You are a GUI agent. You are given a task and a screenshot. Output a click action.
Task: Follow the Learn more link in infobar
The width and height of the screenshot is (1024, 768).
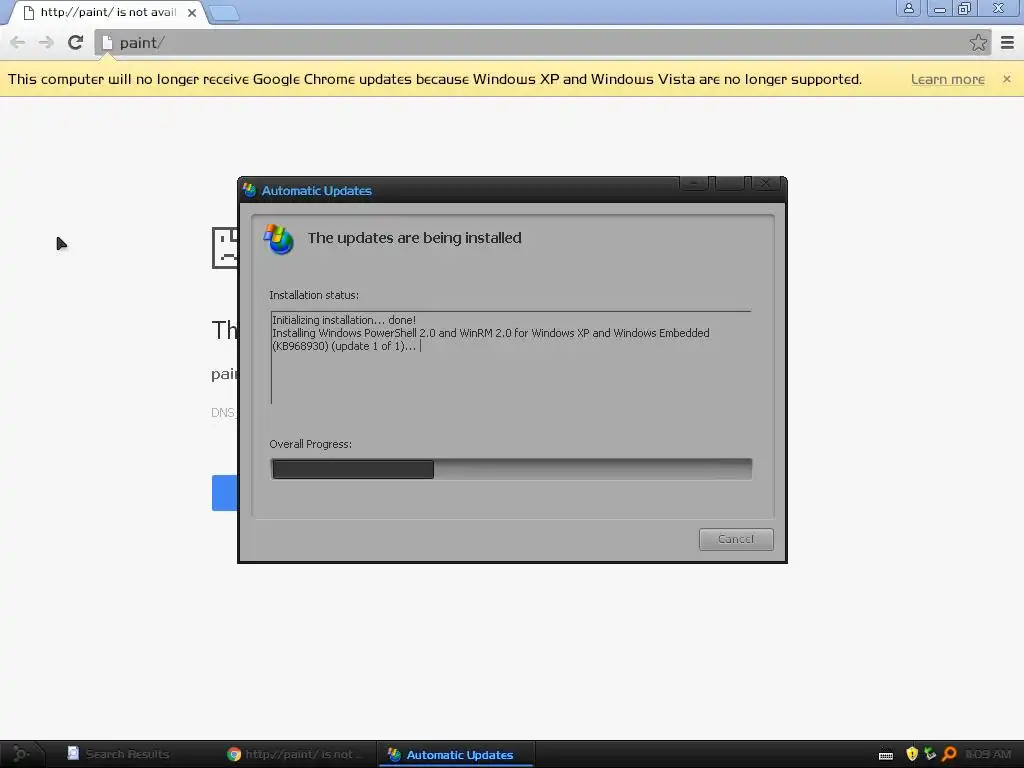pos(948,79)
